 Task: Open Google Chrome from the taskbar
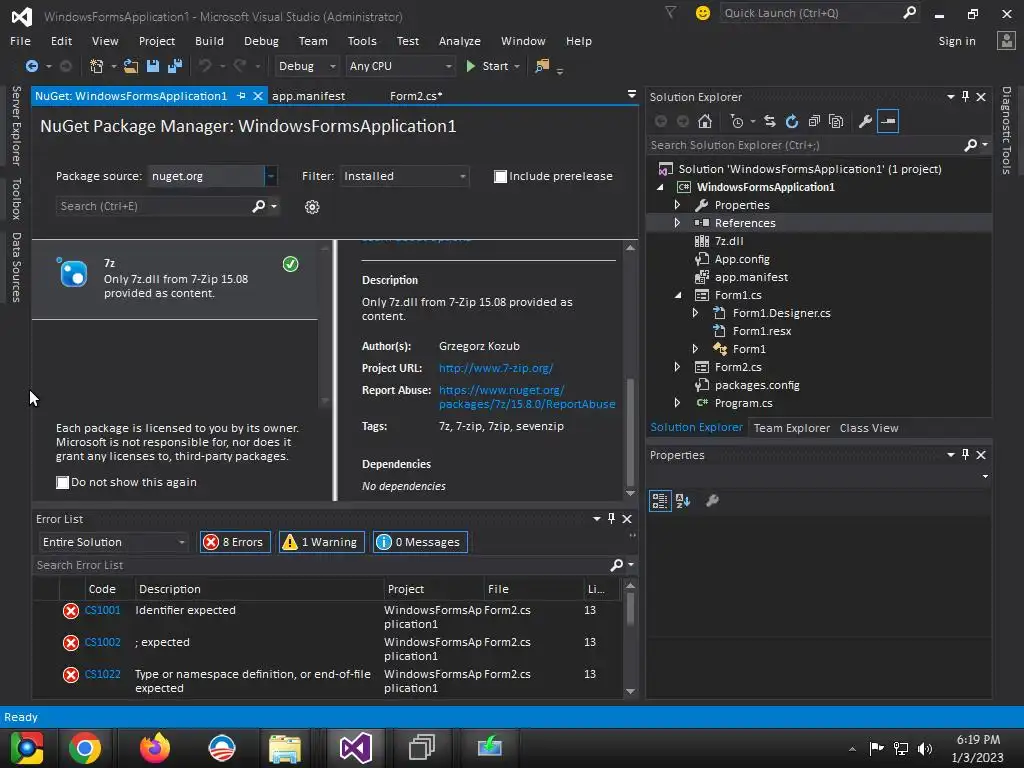click(x=85, y=748)
